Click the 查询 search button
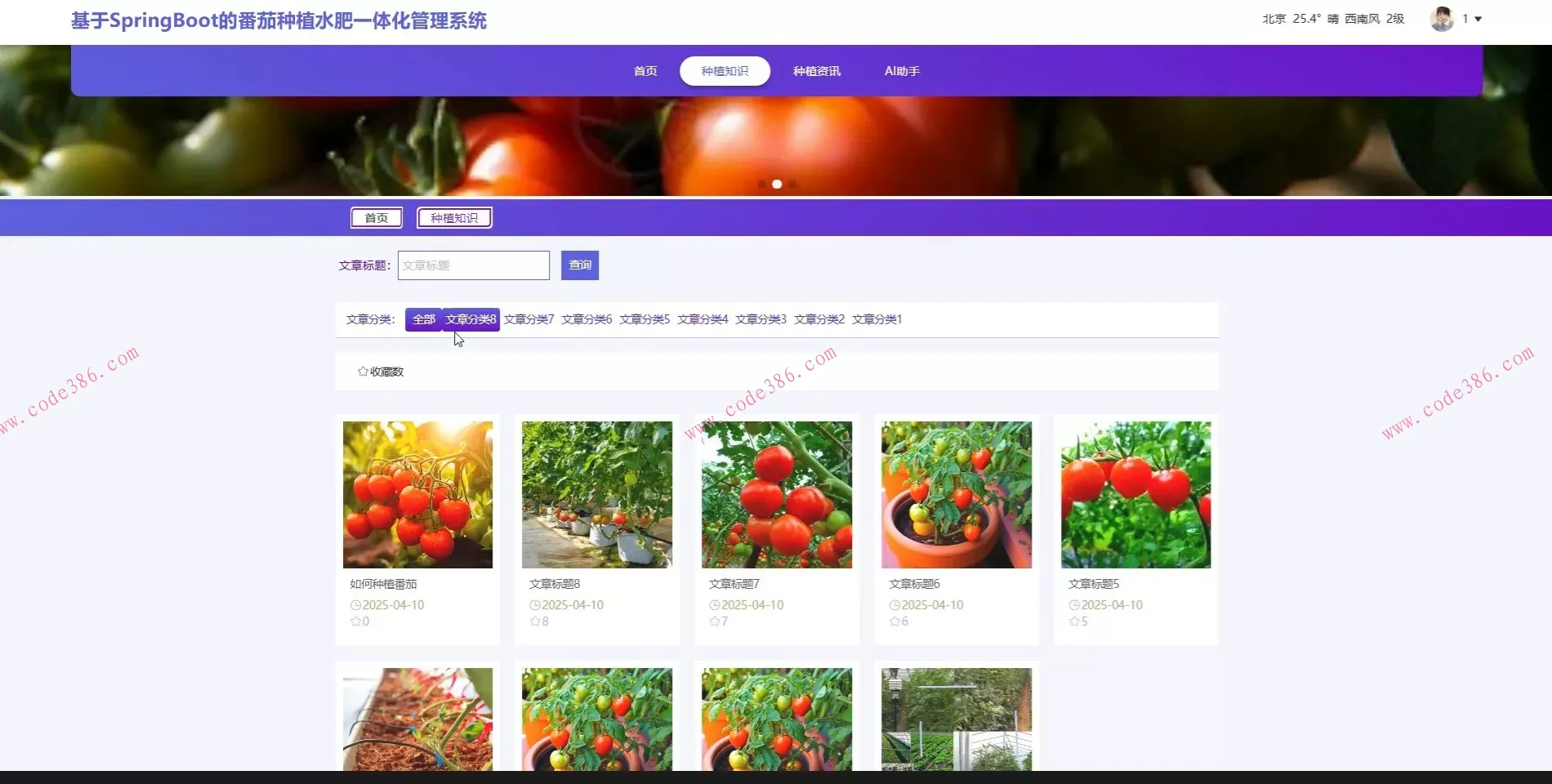This screenshot has height=784, width=1552. [x=579, y=265]
